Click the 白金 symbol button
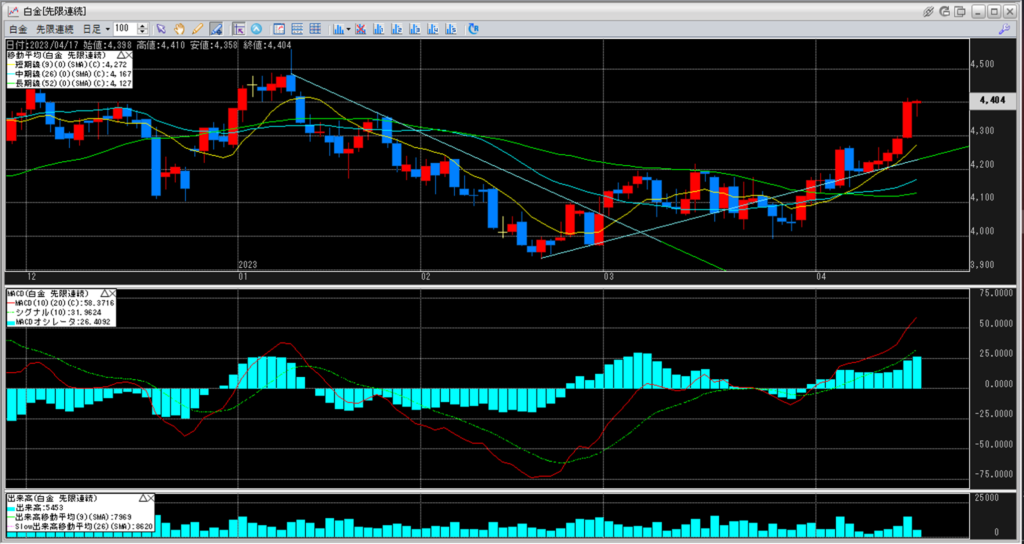The height and width of the screenshot is (544, 1024). (x=18, y=29)
